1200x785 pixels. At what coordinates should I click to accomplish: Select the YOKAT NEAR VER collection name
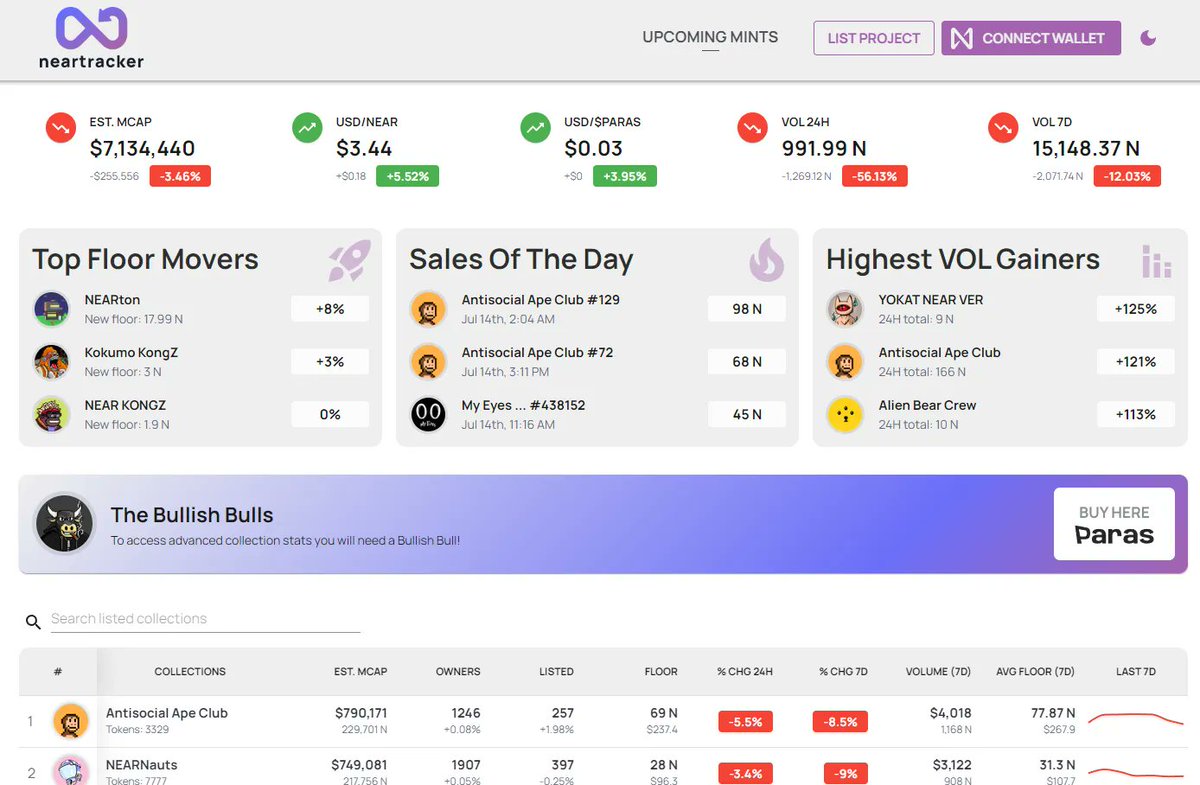pyautogui.click(x=931, y=300)
